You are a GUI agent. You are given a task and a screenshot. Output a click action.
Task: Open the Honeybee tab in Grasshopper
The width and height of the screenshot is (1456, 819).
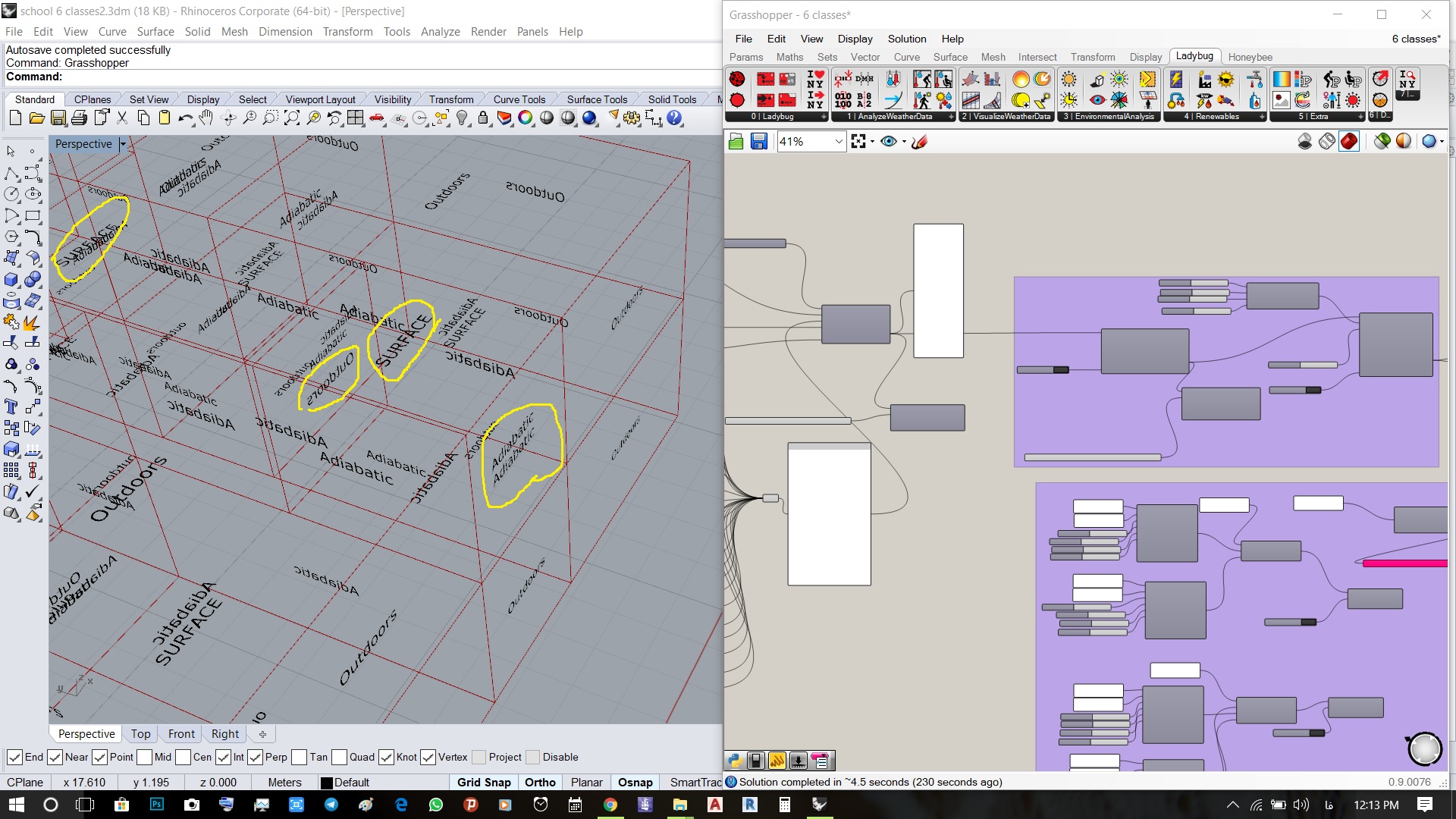(x=1250, y=57)
